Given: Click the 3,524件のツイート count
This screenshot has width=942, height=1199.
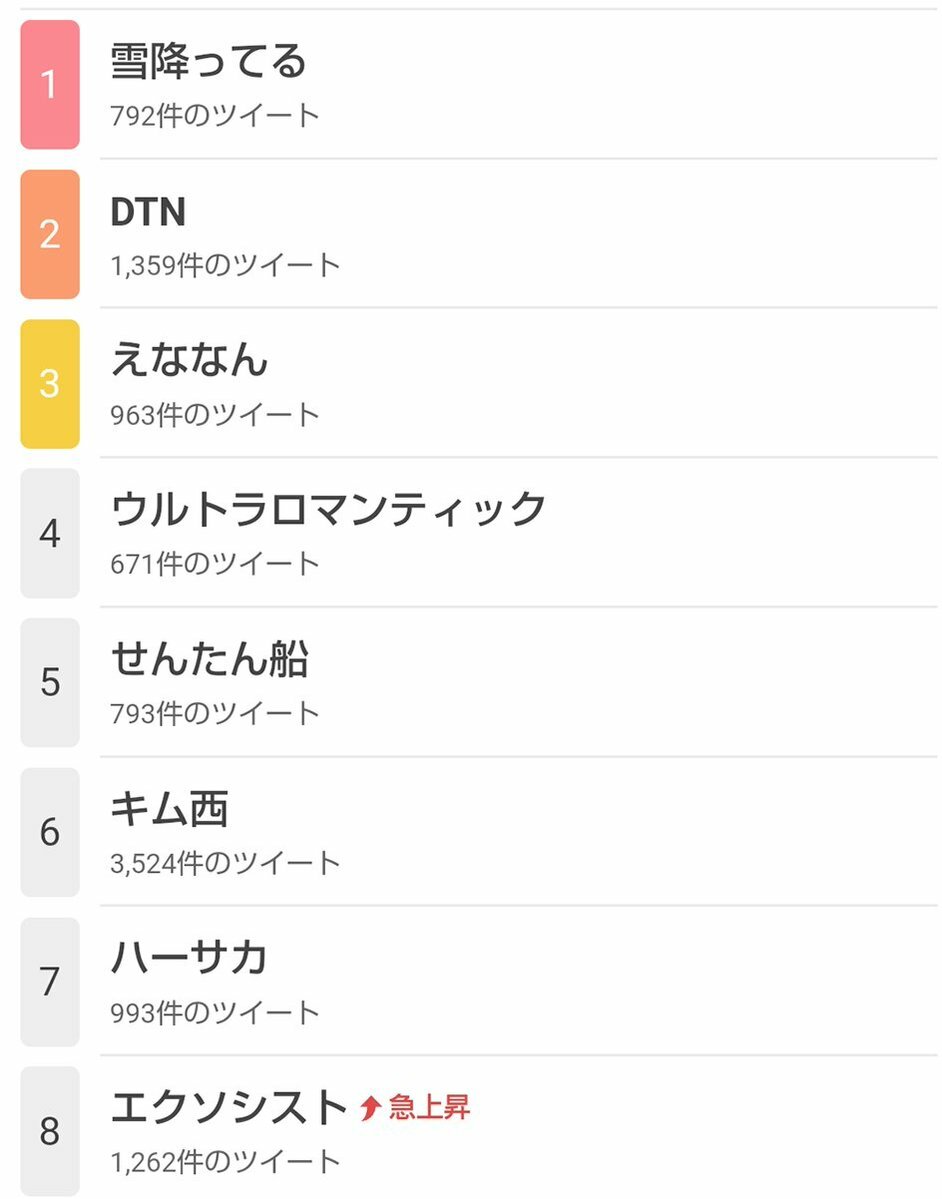Looking at the screenshot, I should click(x=226, y=863).
